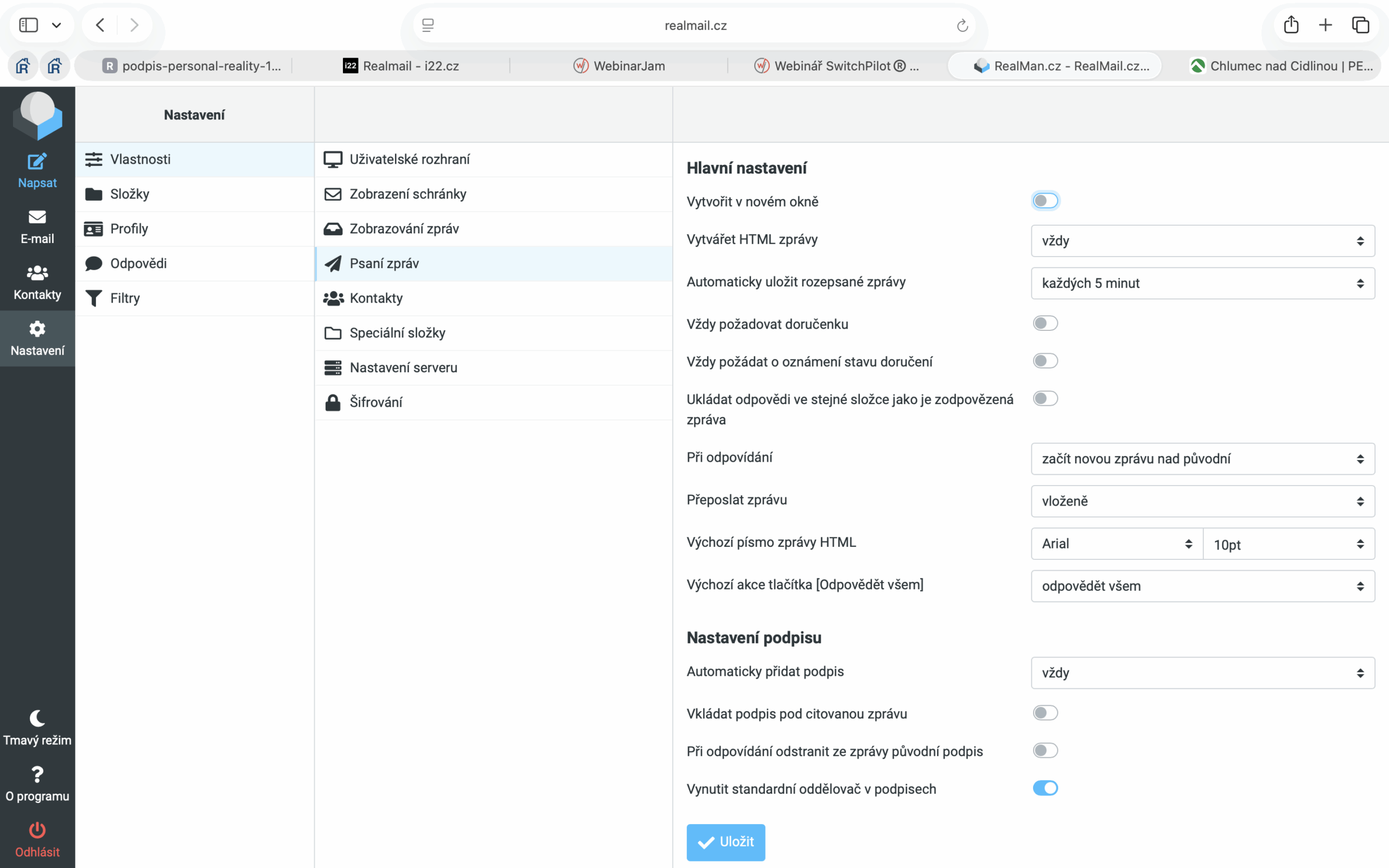Enable Vždy požadovat doručenku switch
The width and height of the screenshot is (1389, 868).
(1045, 323)
